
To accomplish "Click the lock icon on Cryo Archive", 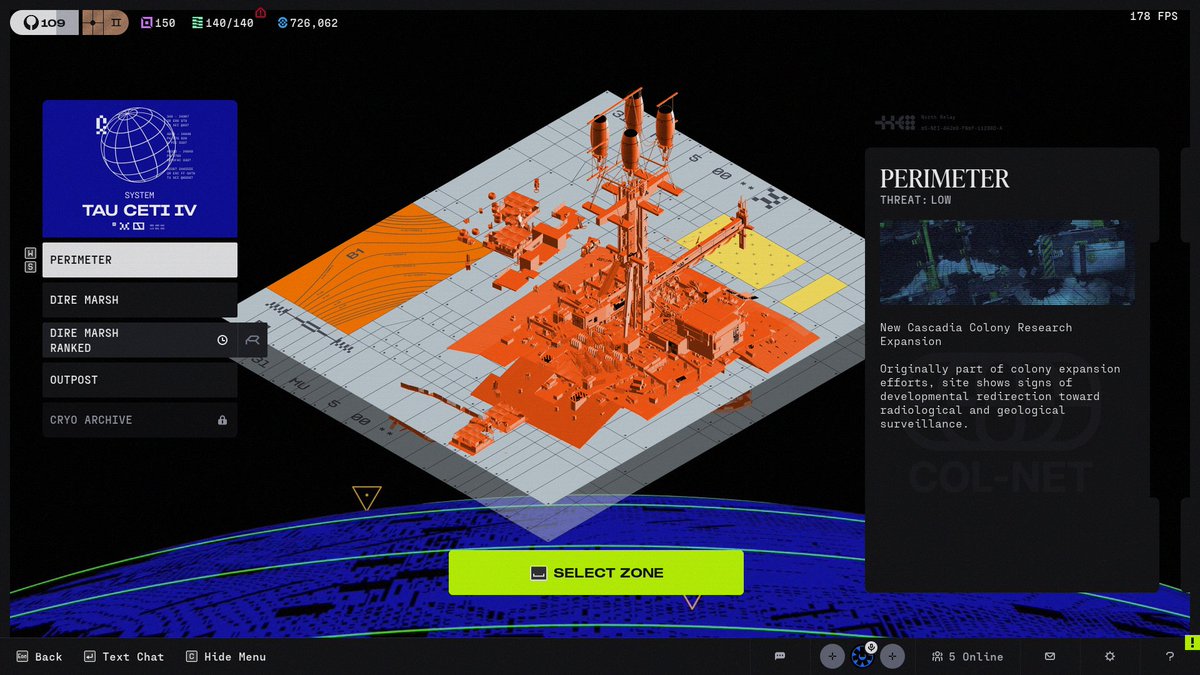I will [x=222, y=420].
